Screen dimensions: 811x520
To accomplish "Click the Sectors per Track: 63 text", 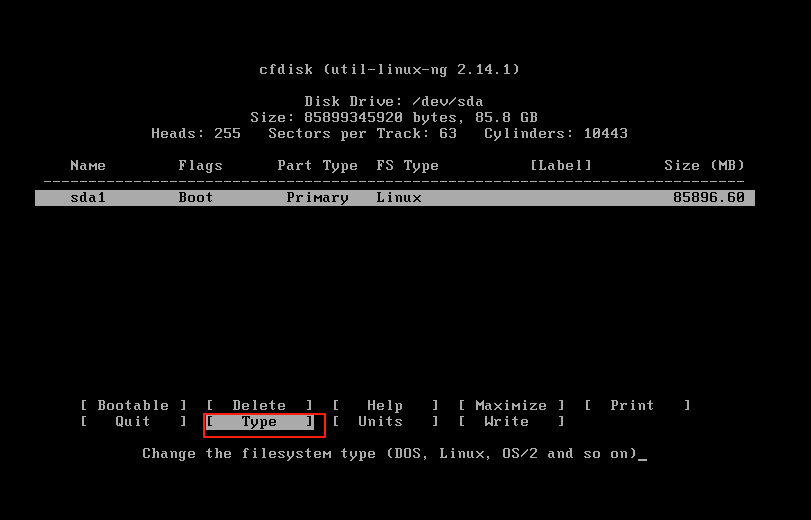I will click(x=363, y=133).
